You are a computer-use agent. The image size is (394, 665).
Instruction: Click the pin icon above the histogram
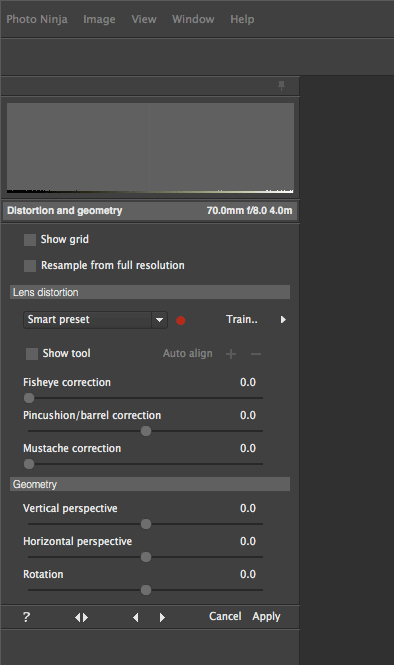click(x=281, y=86)
